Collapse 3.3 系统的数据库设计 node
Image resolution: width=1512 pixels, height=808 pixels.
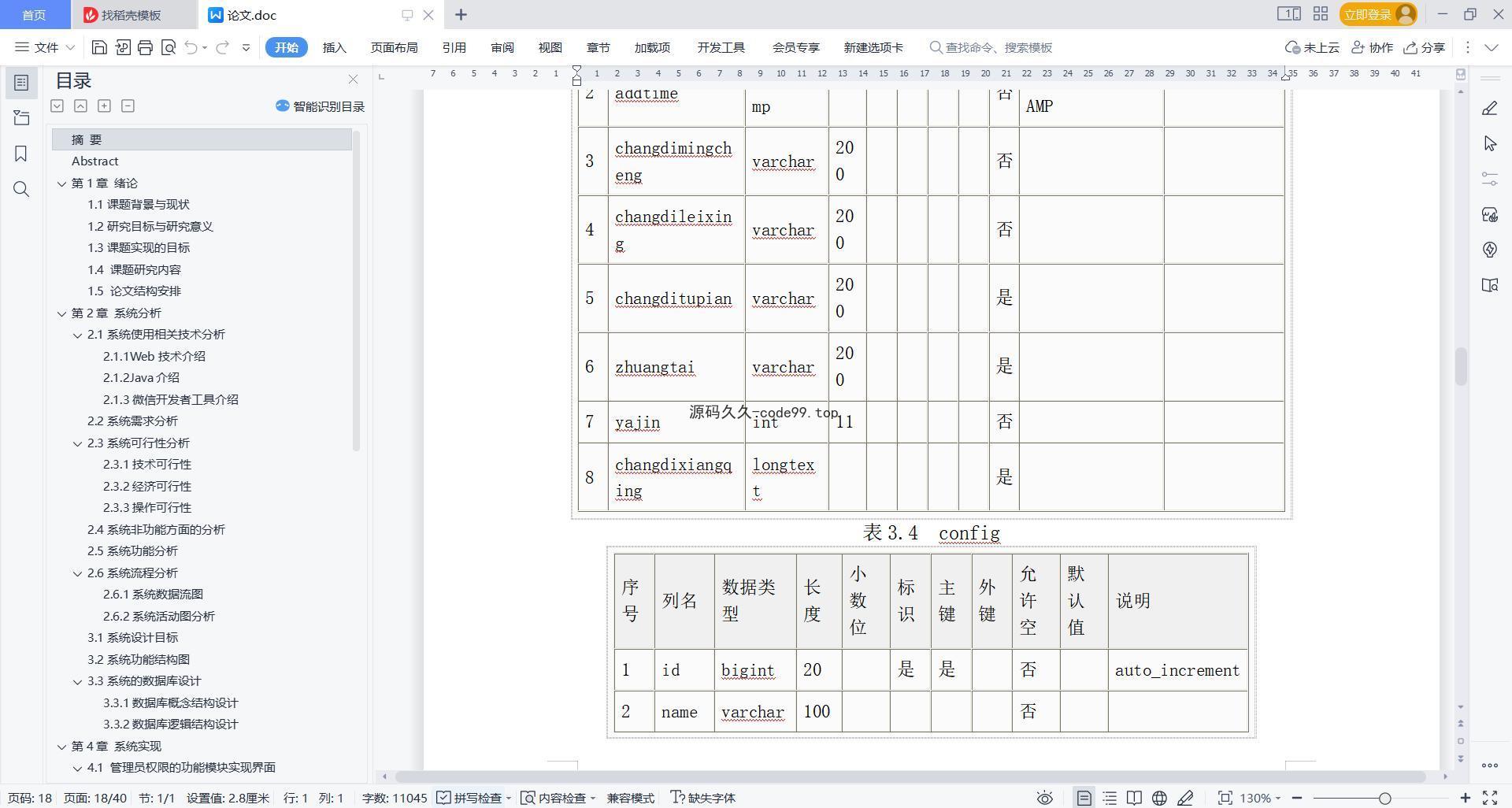point(77,681)
